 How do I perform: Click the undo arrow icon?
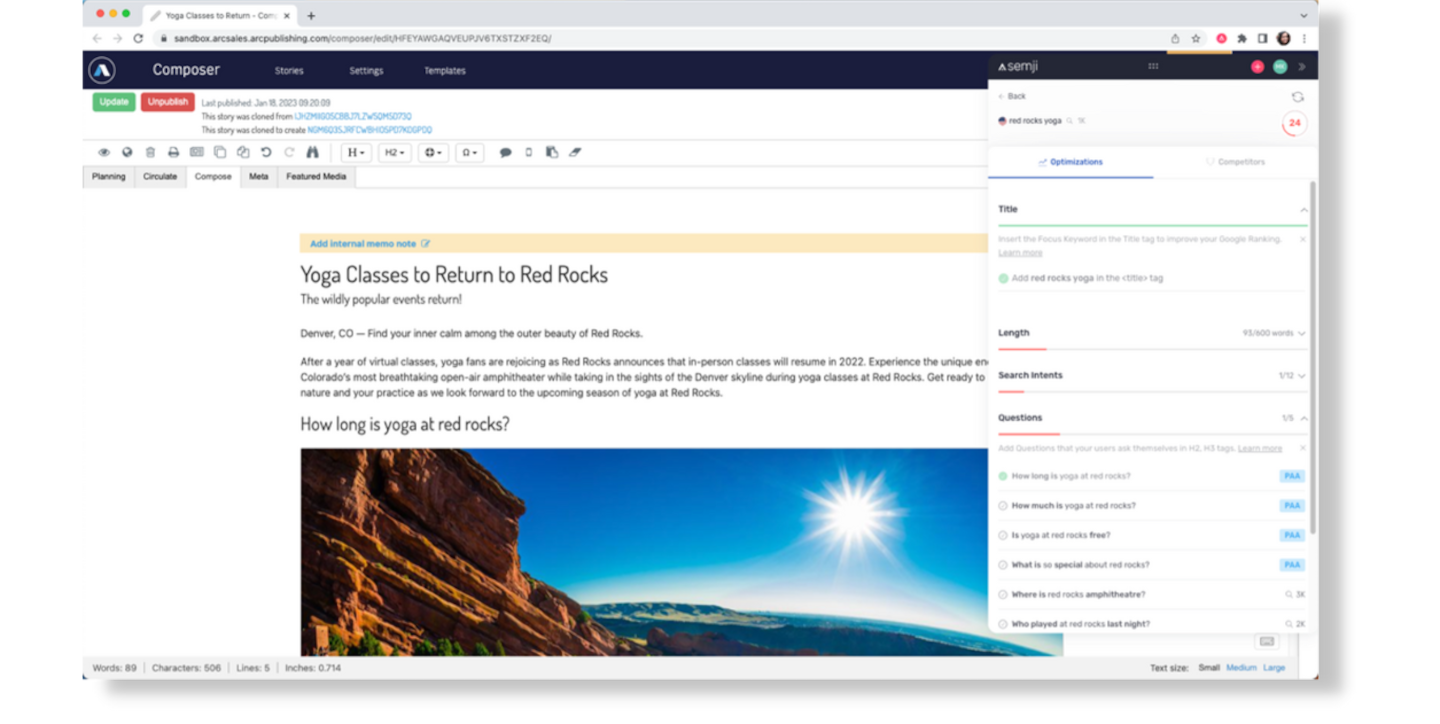[x=266, y=153]
